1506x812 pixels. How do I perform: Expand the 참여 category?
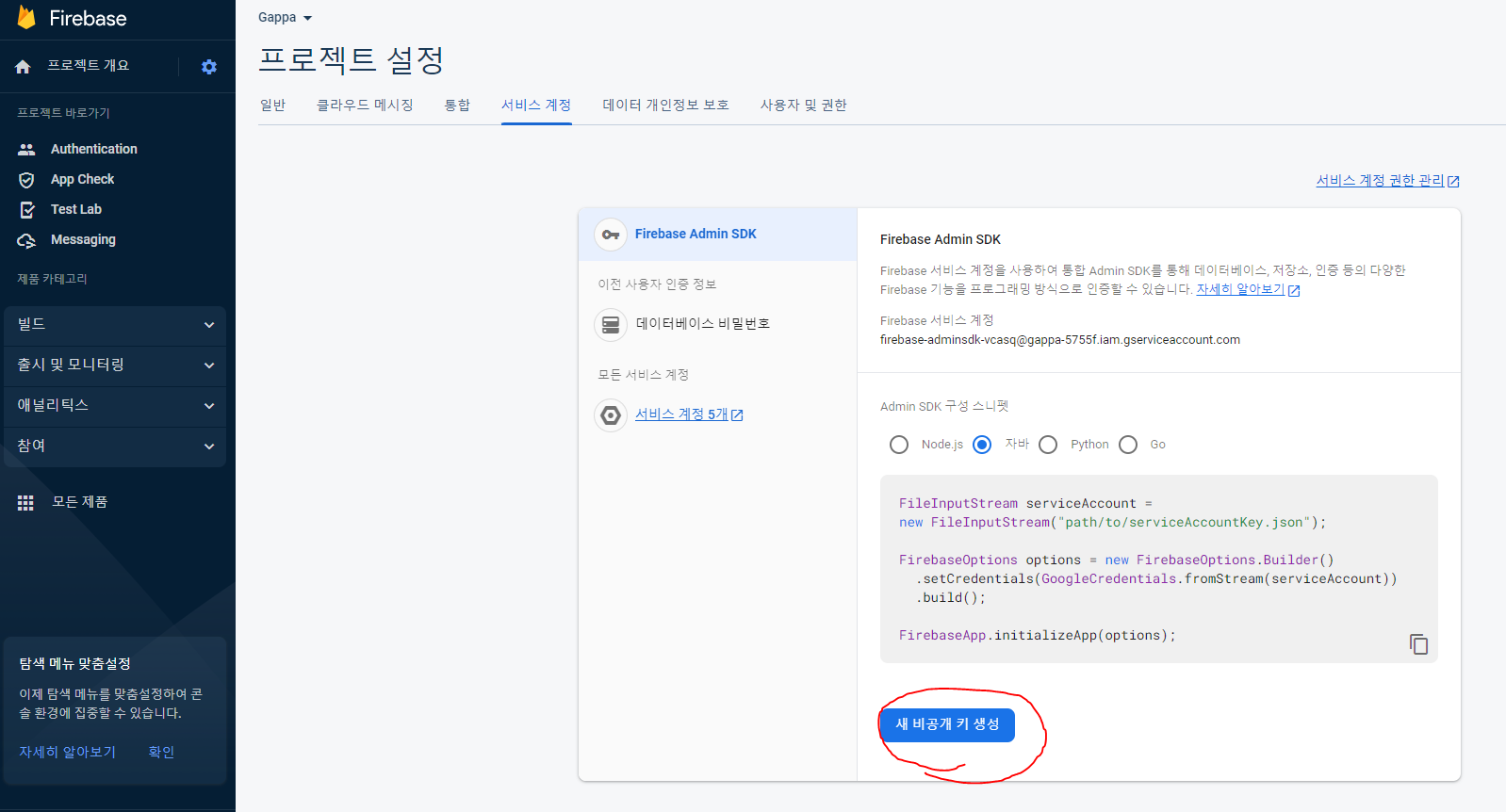pos(115,447)
